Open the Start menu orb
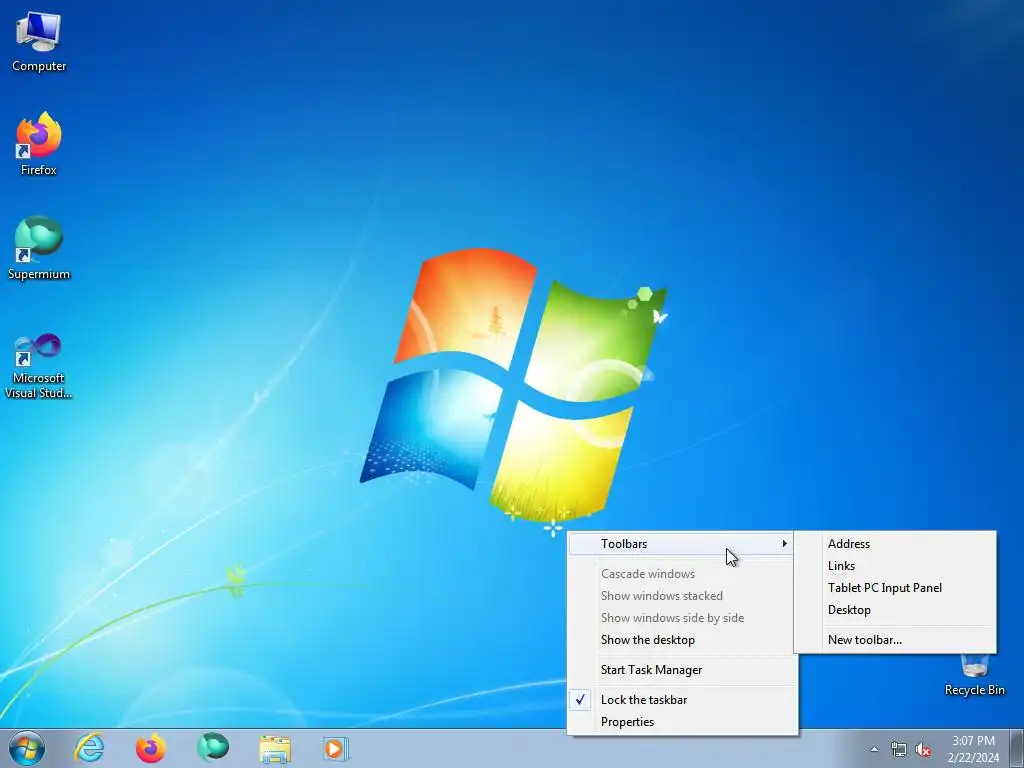1024x768 pixels. point(27,748)
